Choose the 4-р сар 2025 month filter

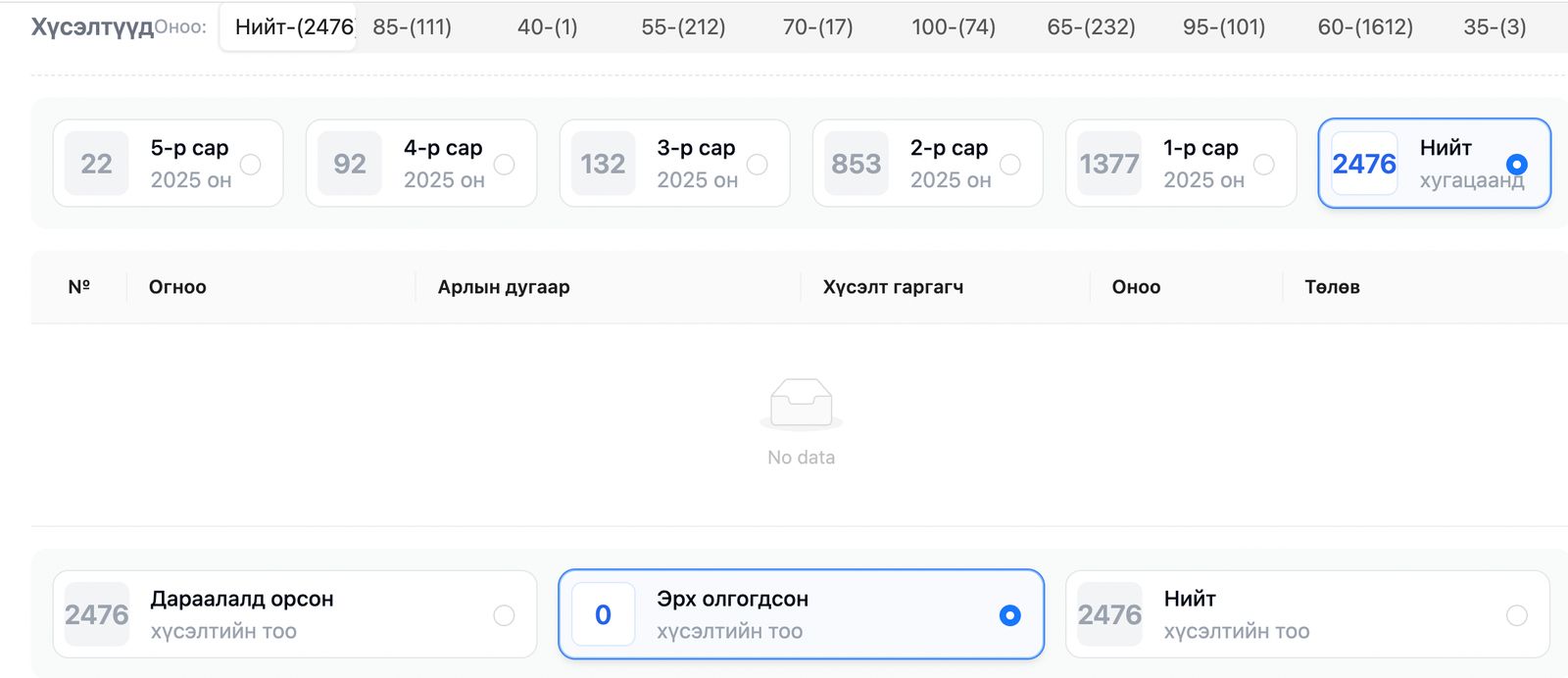pos(506,166)
